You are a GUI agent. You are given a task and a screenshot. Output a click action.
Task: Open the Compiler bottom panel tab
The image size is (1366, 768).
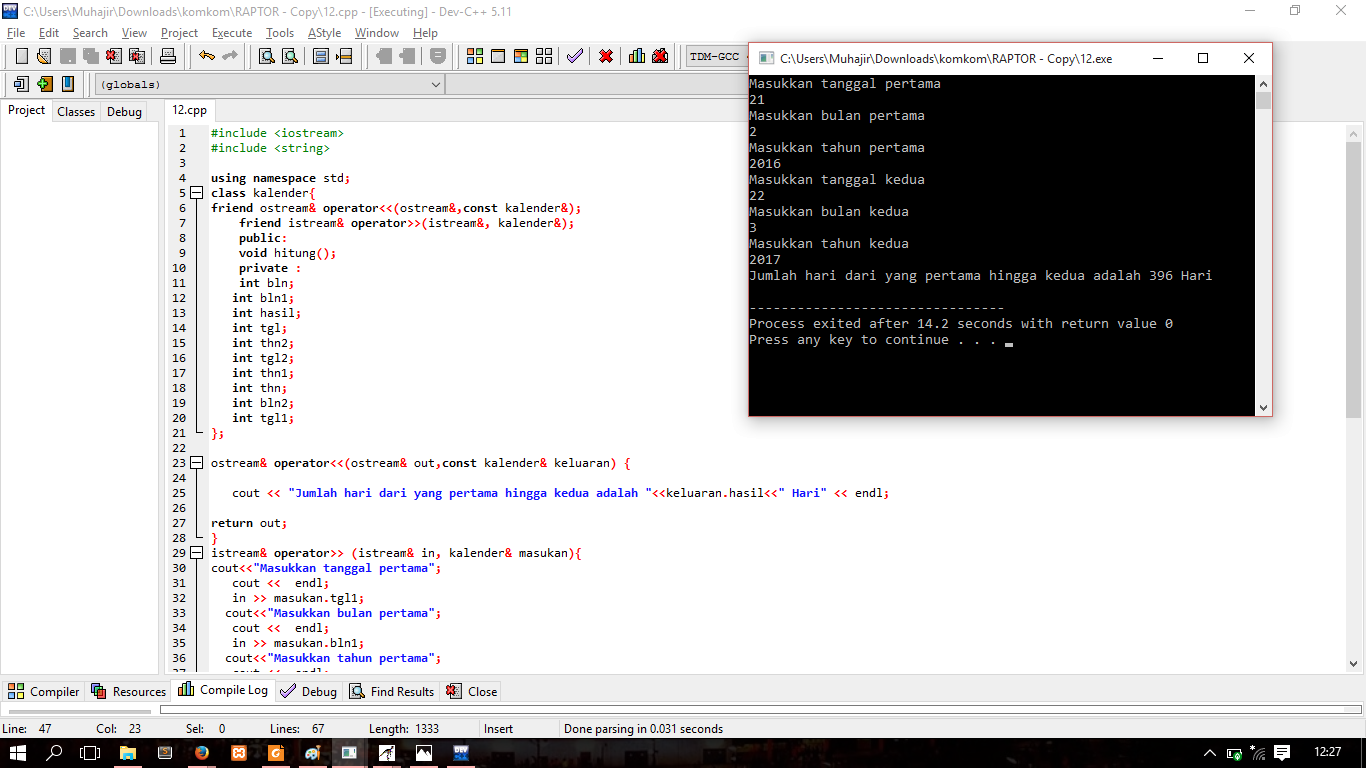[x=44, y=691]
